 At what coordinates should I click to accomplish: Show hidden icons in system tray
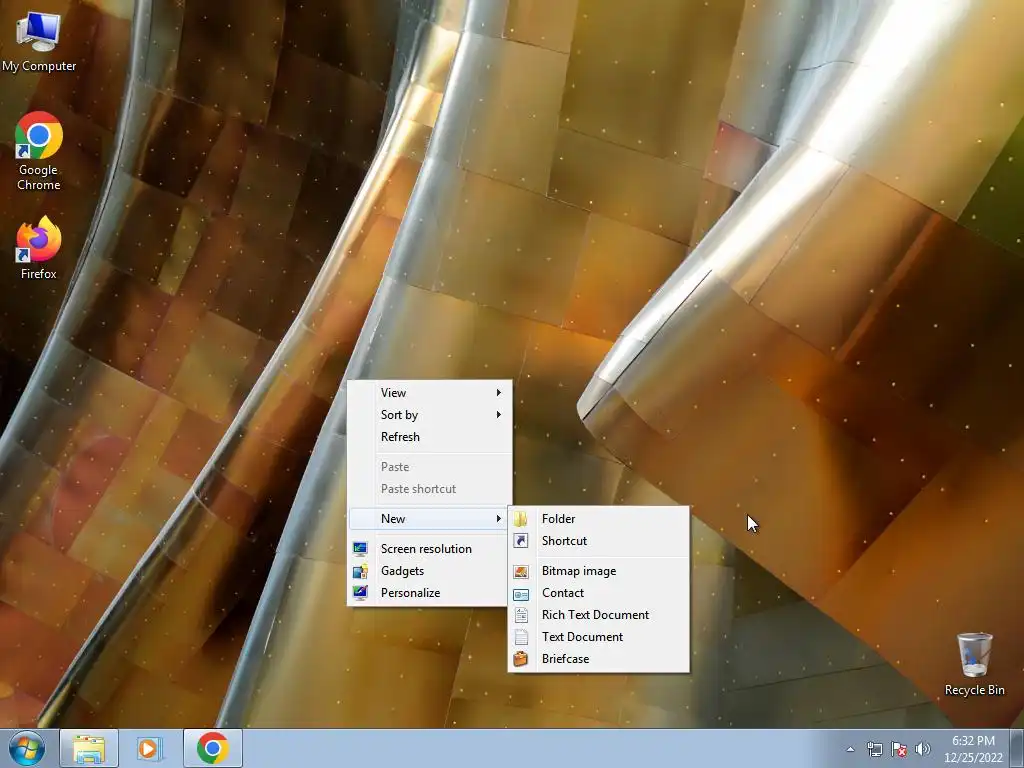[x=850, y=749]
